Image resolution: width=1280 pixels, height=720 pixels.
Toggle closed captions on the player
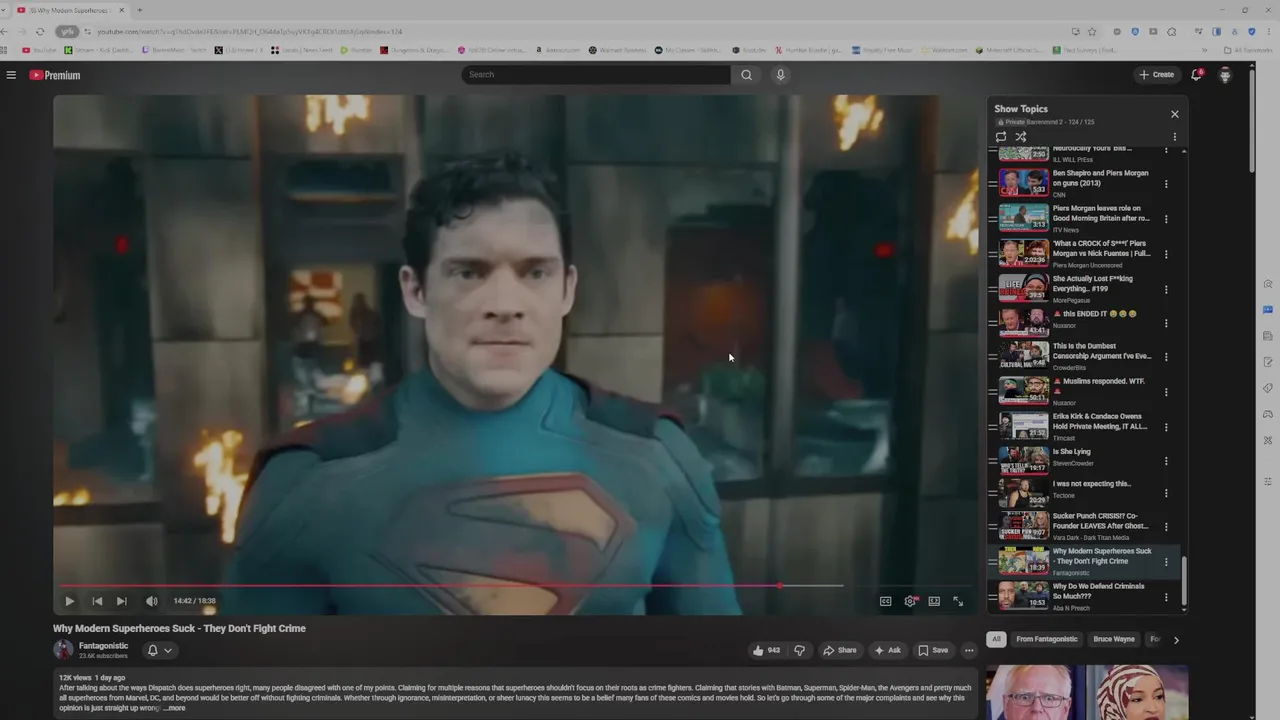pos(885,601)
